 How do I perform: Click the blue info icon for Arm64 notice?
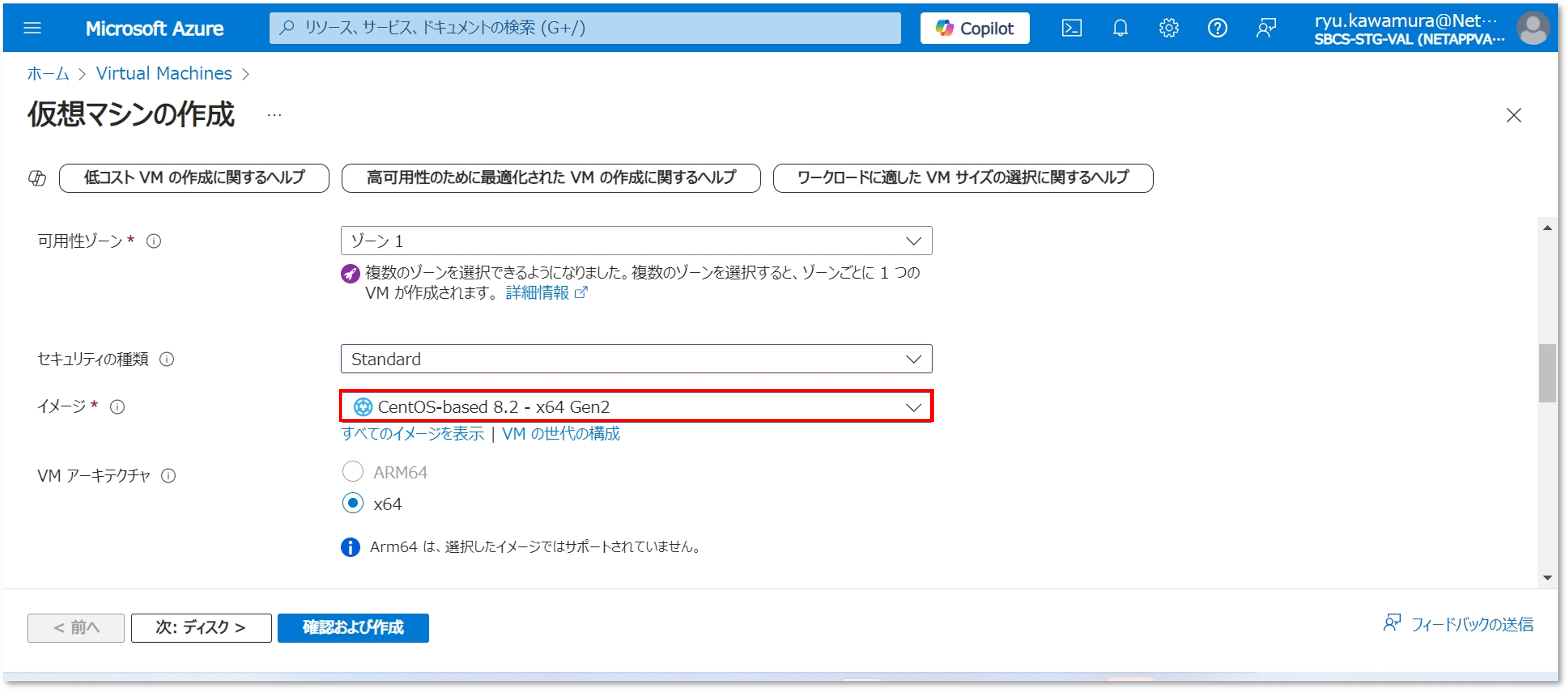point(350,547)
